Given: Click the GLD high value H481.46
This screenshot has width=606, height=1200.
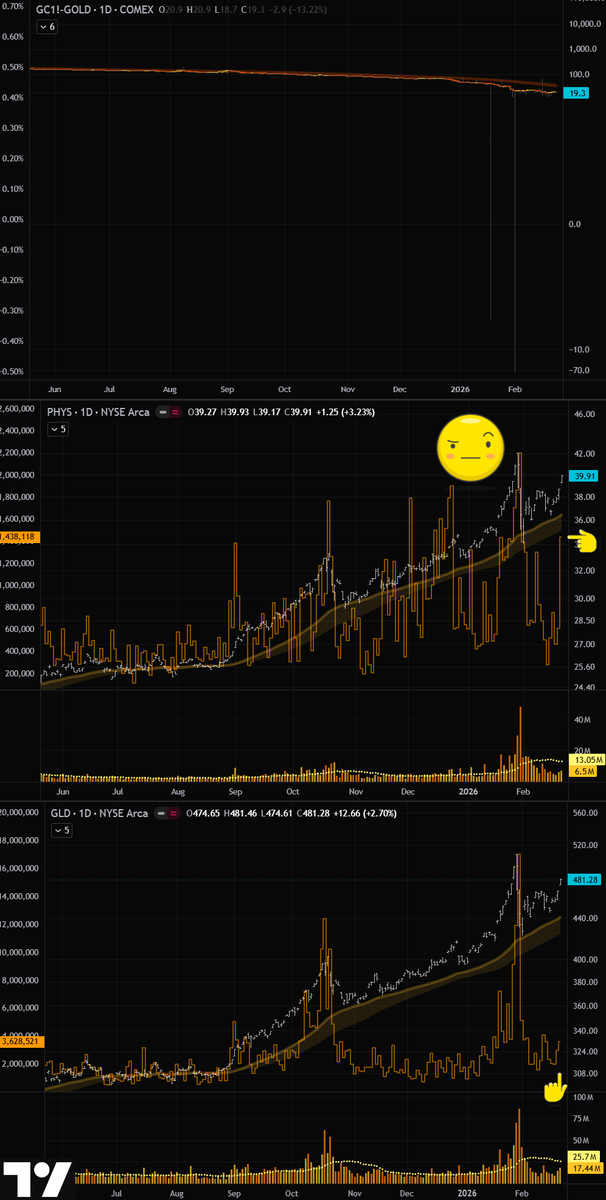Looking at the screenshot, I should coord(241,813).
